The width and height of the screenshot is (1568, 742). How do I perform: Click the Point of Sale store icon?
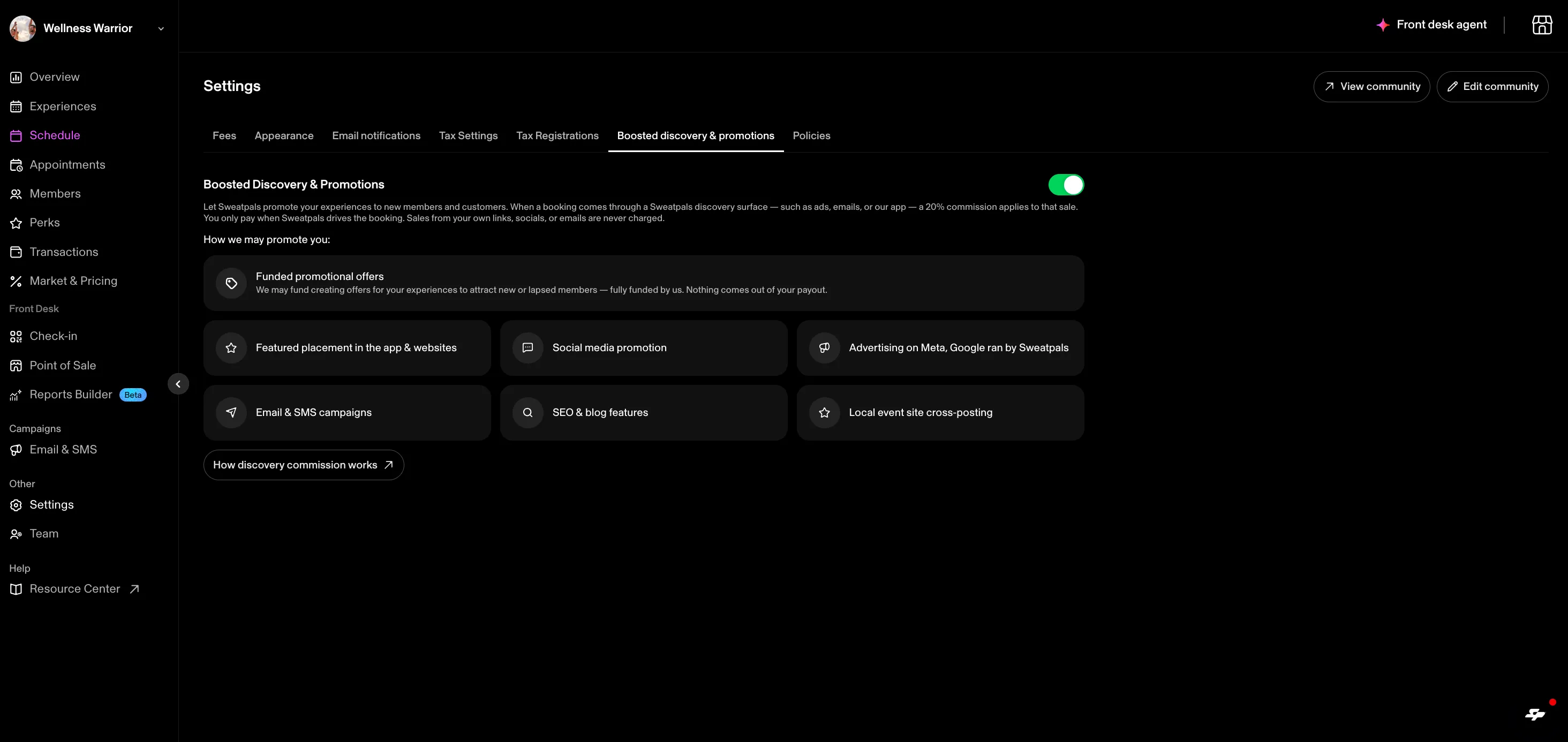16,366
